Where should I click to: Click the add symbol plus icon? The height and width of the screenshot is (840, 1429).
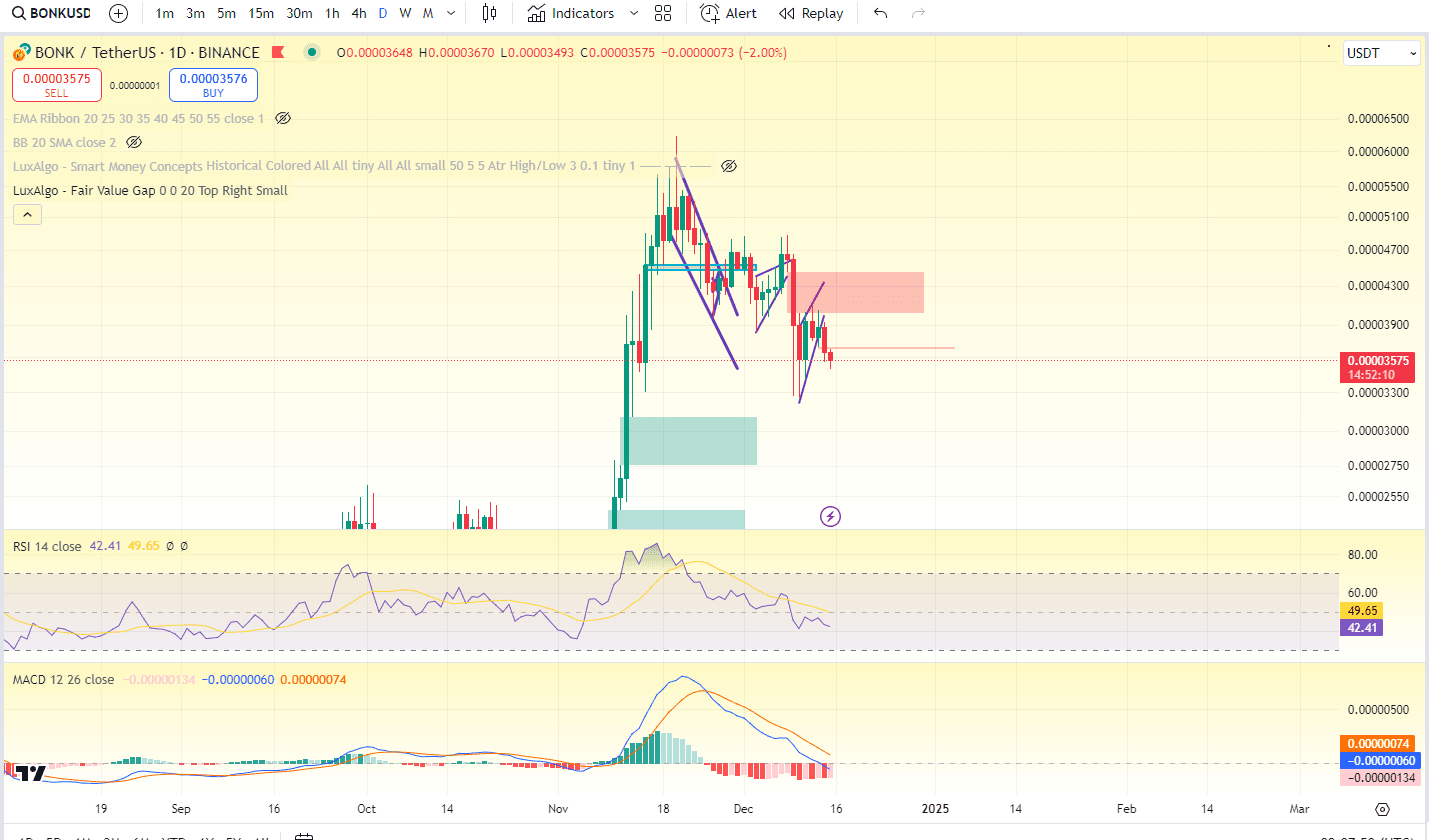click(119, 13)
